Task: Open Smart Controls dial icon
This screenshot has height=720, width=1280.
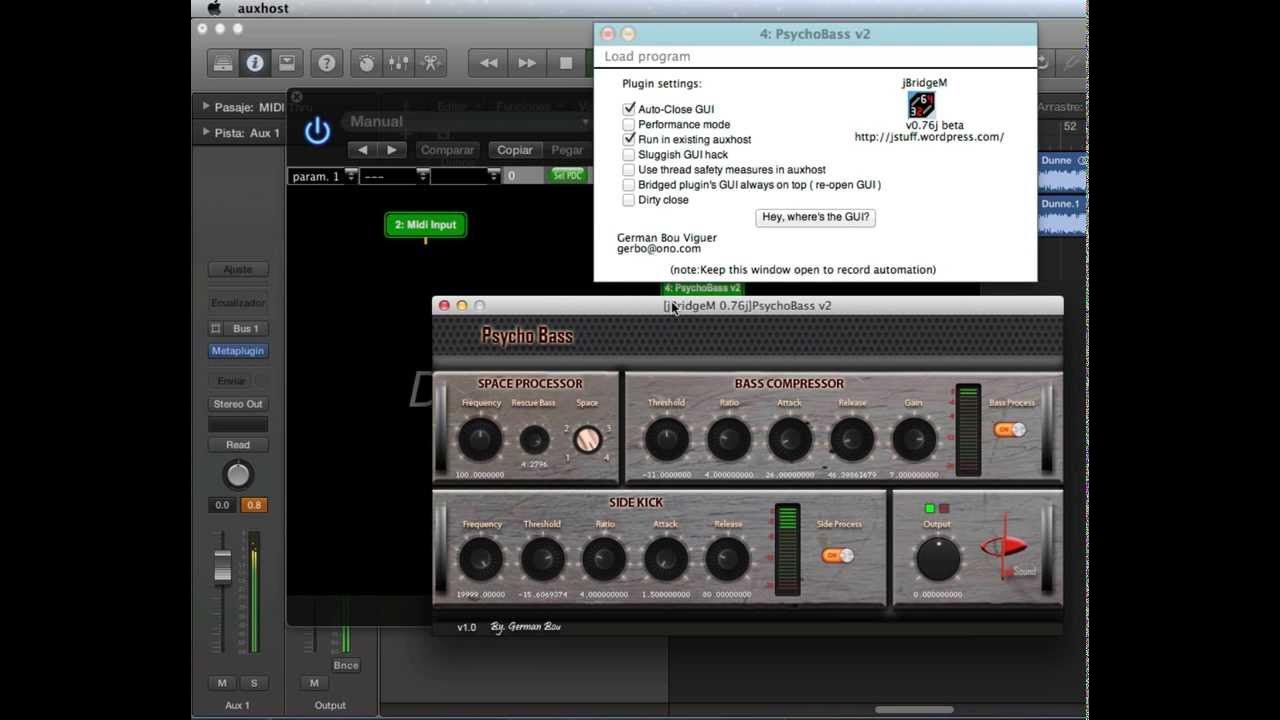Action: (366, 63)
